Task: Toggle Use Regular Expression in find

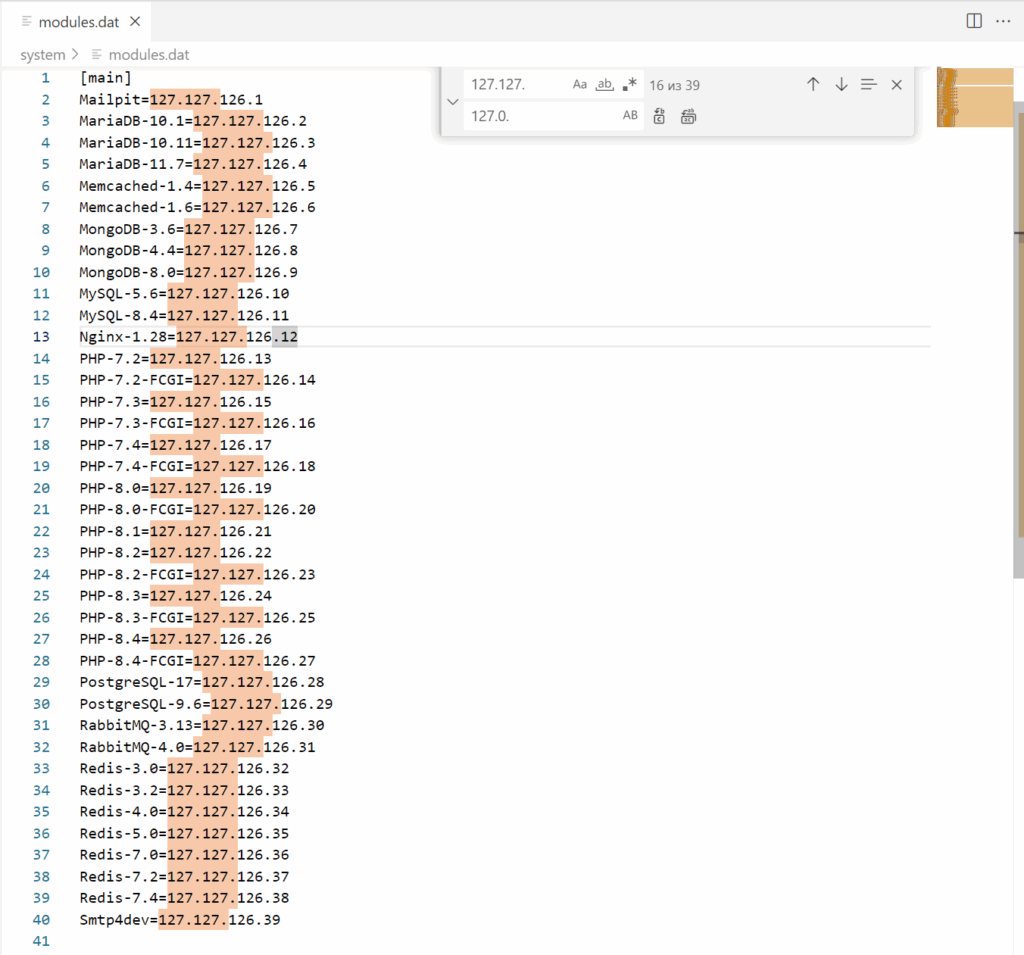Action: (630, 84)
